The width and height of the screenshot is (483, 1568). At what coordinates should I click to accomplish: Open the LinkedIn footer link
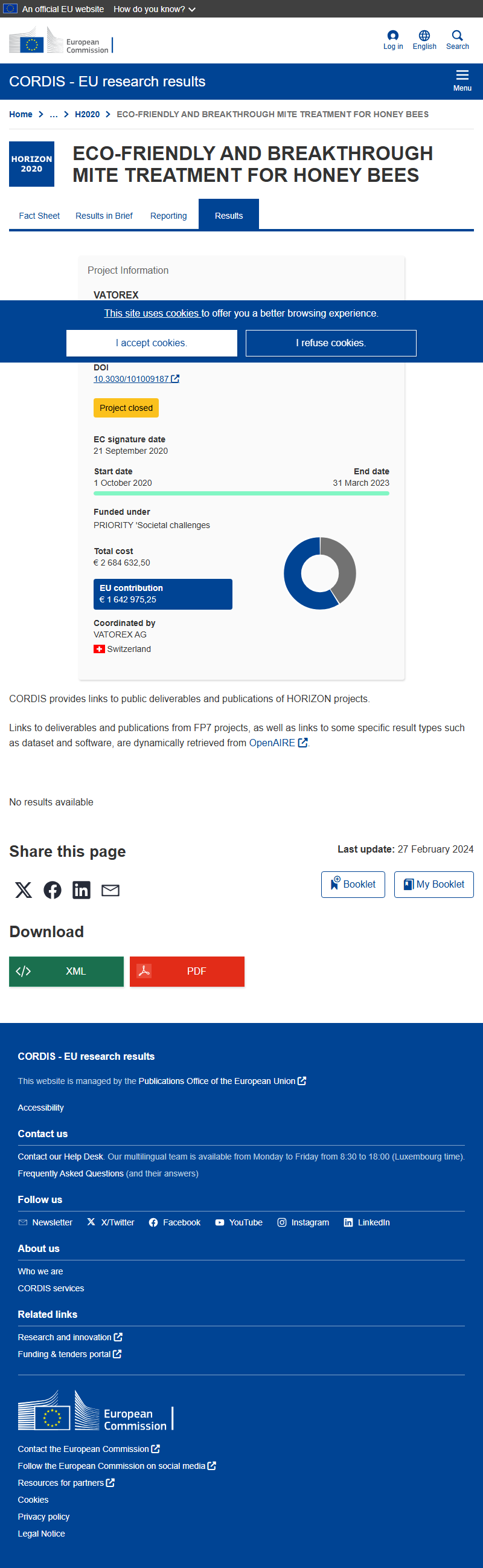point(367,1222)
